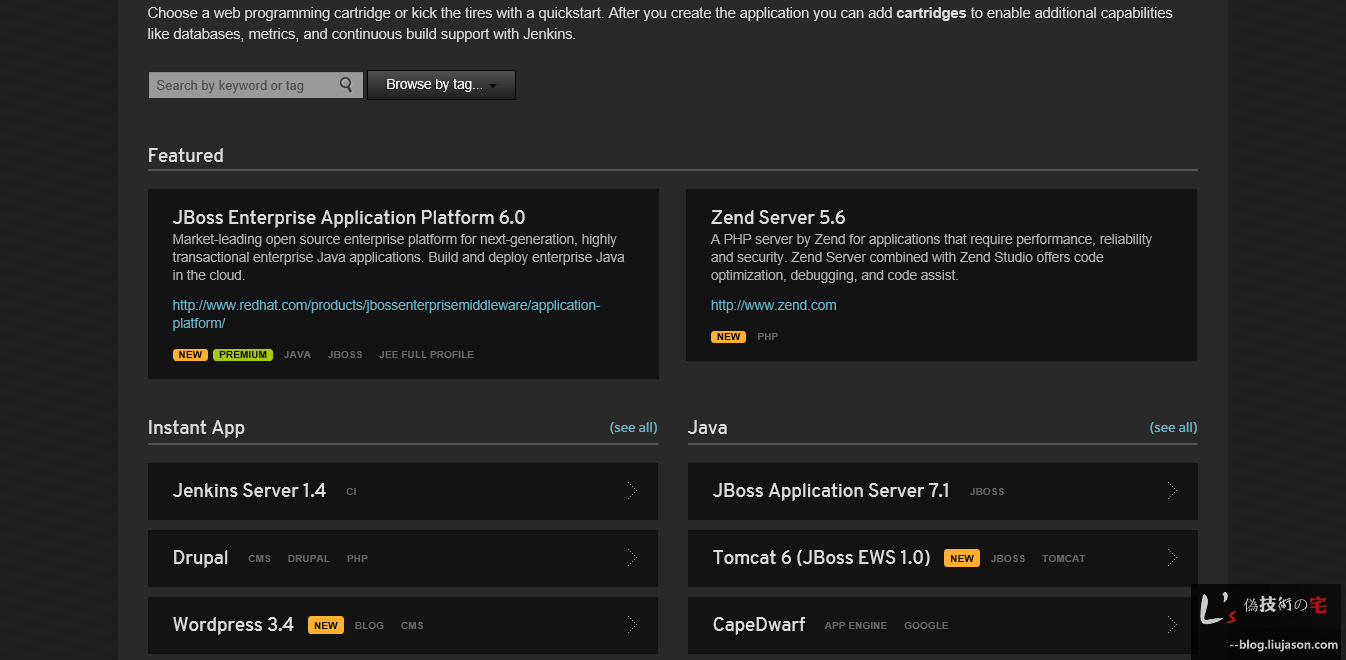The image size is (1346, 660).
Task: Click the JBOSS tag on JBoss EAP card
Action: pos(345,355)
